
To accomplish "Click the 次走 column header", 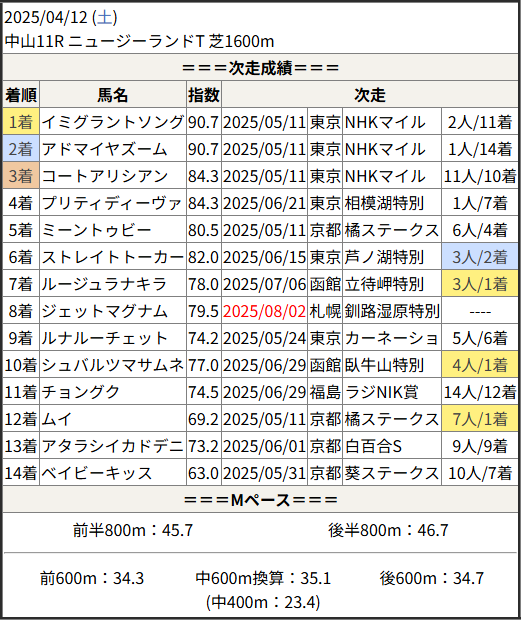I will point(370,95).
